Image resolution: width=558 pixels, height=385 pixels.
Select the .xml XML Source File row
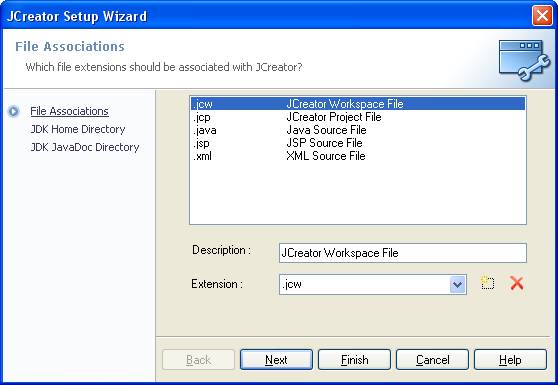click(358, 156)
